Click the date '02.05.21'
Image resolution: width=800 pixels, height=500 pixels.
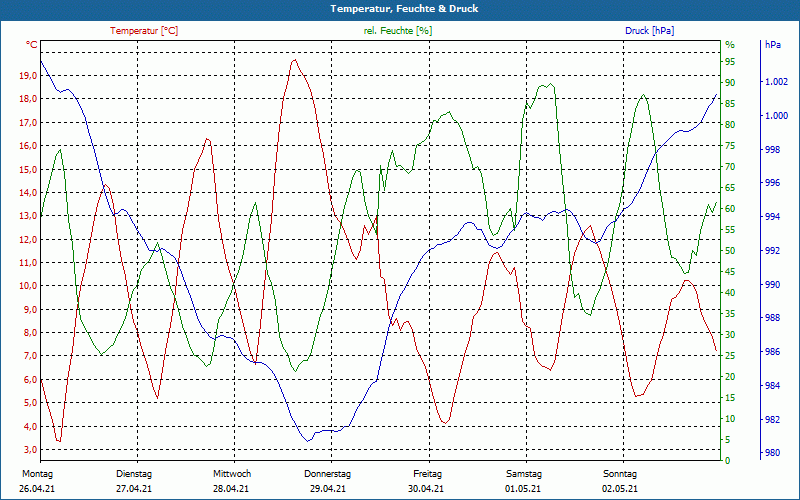[x=620, y=489]
